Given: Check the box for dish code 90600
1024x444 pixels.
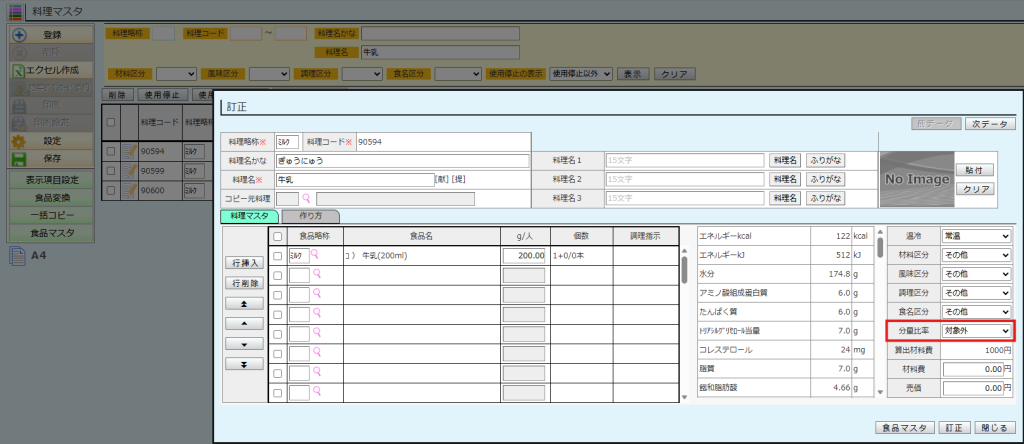Looking at the screenshot, I should click(111, 191).
